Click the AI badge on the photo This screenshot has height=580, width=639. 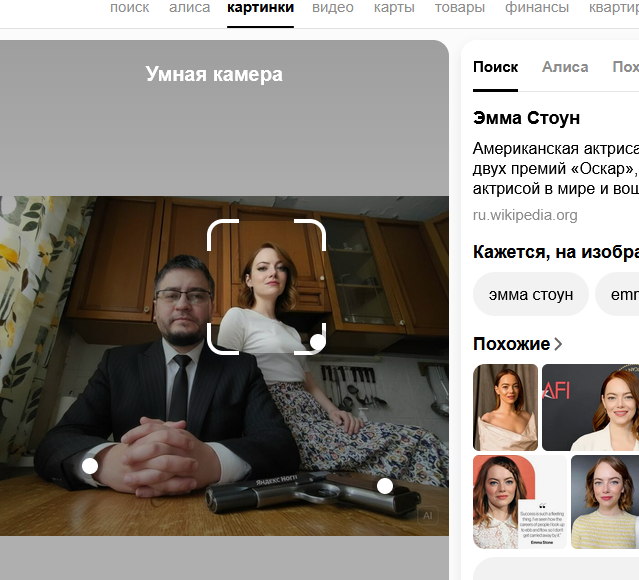428,515
